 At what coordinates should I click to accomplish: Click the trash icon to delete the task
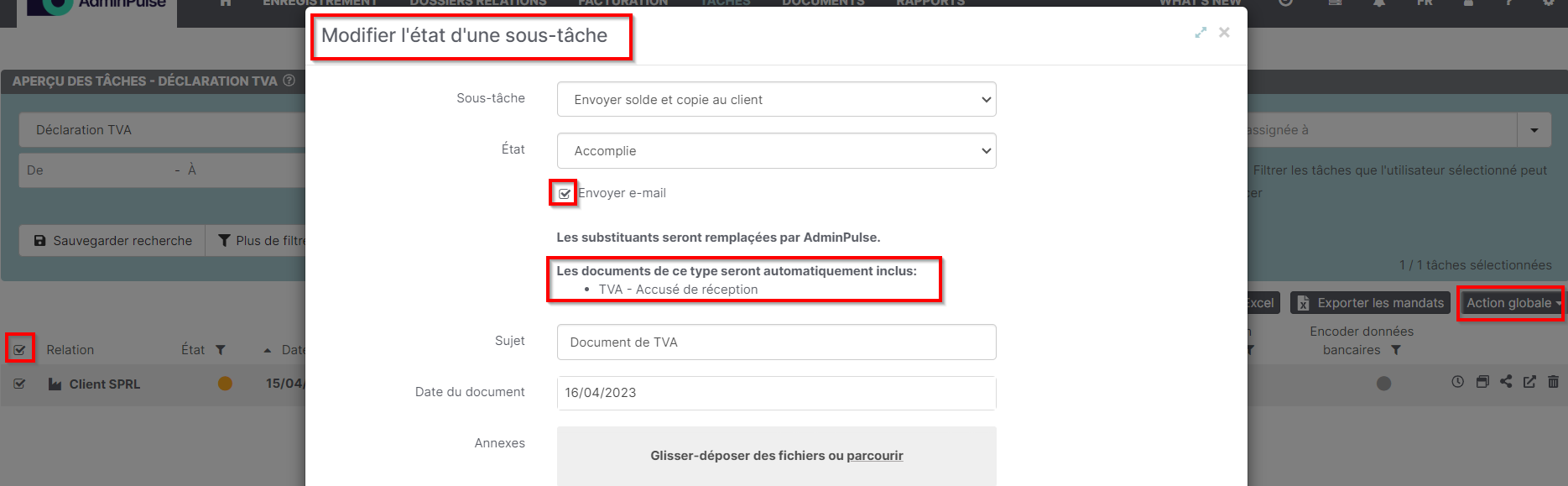(1553, 382)
